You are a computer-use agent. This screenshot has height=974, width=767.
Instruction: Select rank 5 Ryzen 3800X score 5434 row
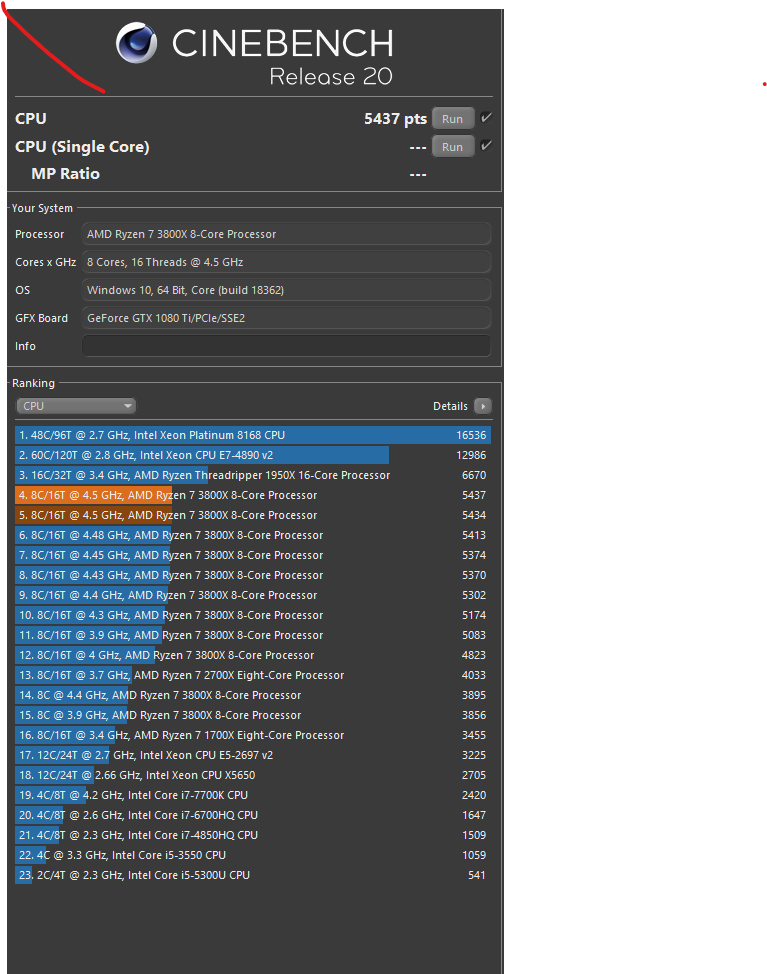pos(253,515)
